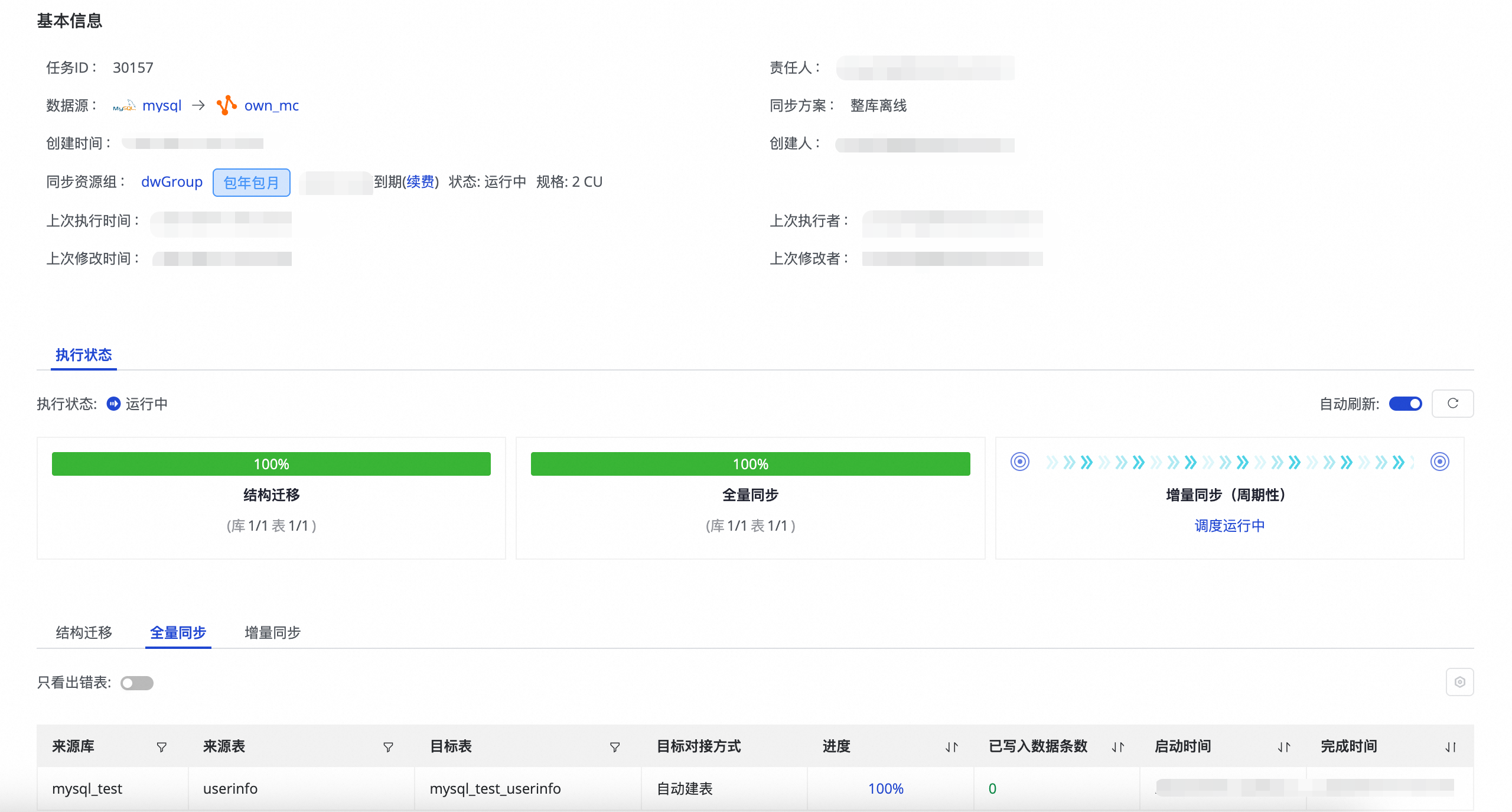Screen dimensions: 1512x812
Task: Click the arrow between data sources
Action: pyautogui.click(x=198, y=105)
